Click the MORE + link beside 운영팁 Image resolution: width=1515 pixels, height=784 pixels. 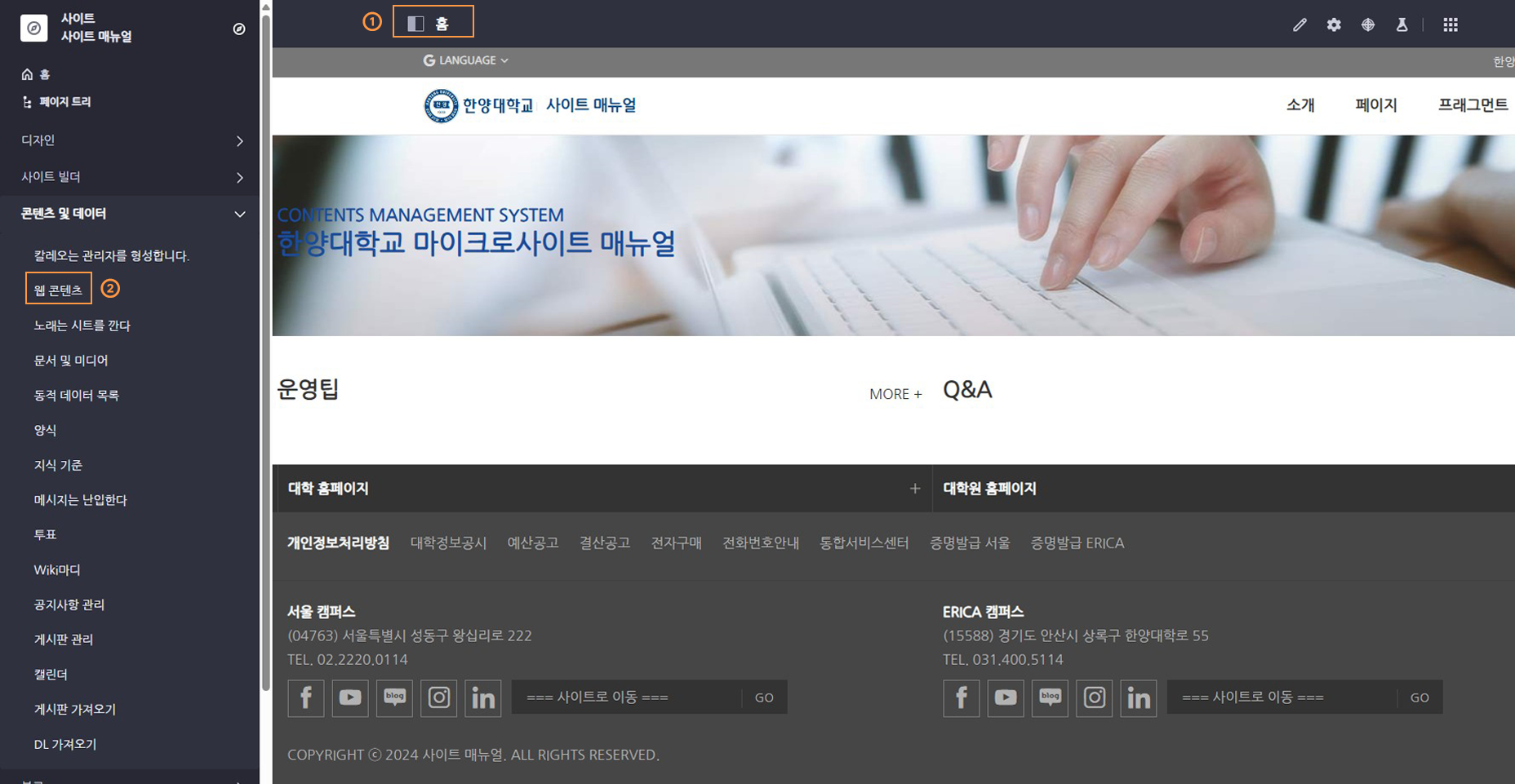pyautogui.click(x=895, y=394)
